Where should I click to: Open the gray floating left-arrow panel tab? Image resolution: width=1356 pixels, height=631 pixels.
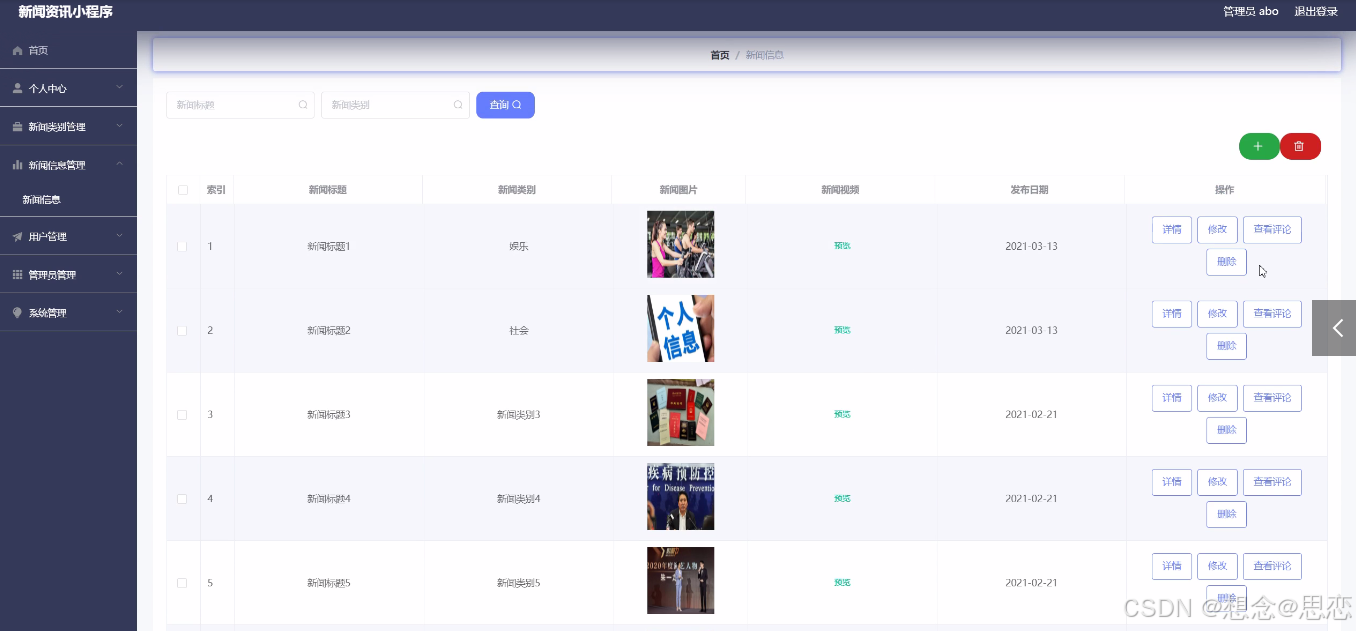click(1336, 328)
